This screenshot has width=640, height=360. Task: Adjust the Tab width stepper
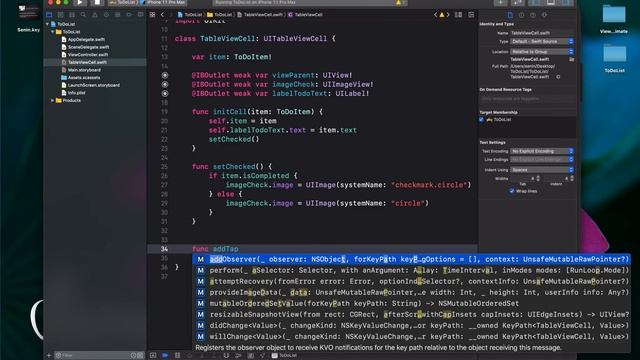pos(538,178)
